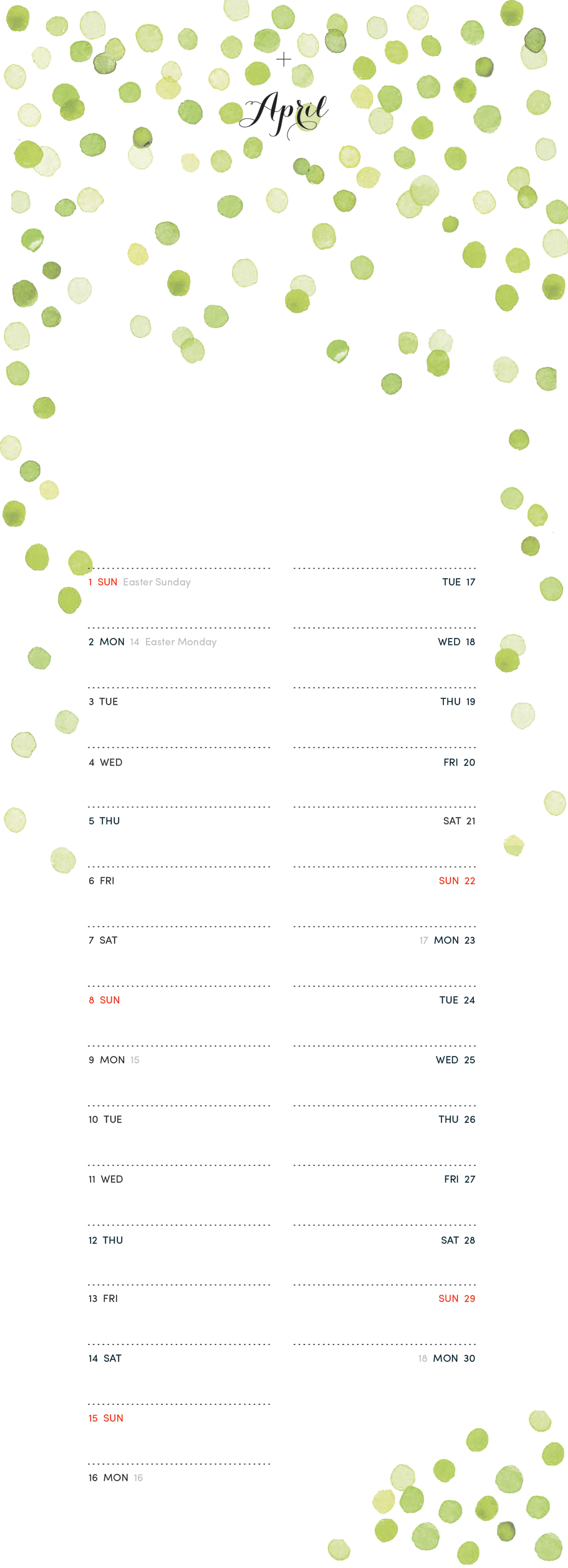The width and height of the screenshot is (568, 1568).
Task: Select the SUN 29 red date
Action: click(x=457, y=1298)
